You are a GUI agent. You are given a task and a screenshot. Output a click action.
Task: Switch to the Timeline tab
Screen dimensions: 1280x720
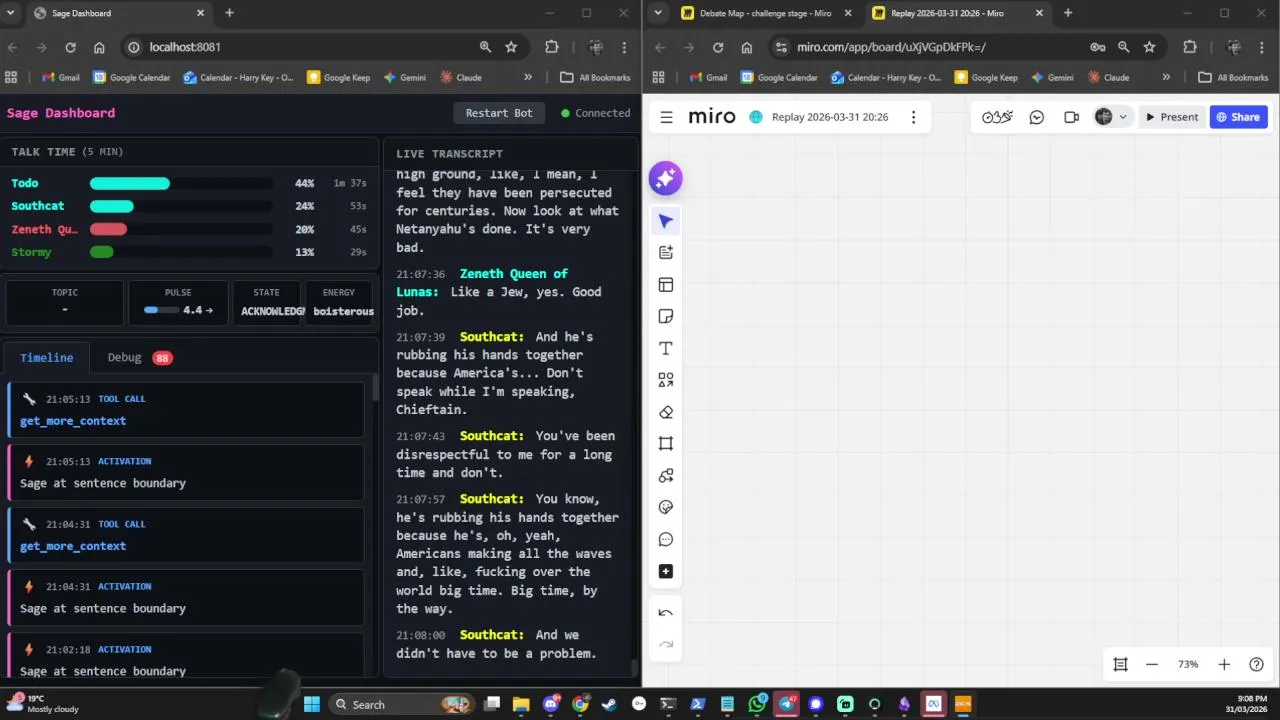pyautogui.click(x=46, y=357)
